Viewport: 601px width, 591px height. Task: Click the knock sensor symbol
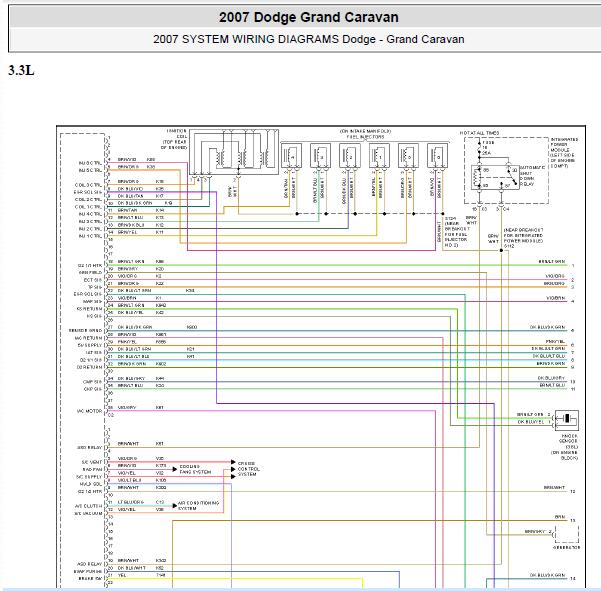(567, 420)
